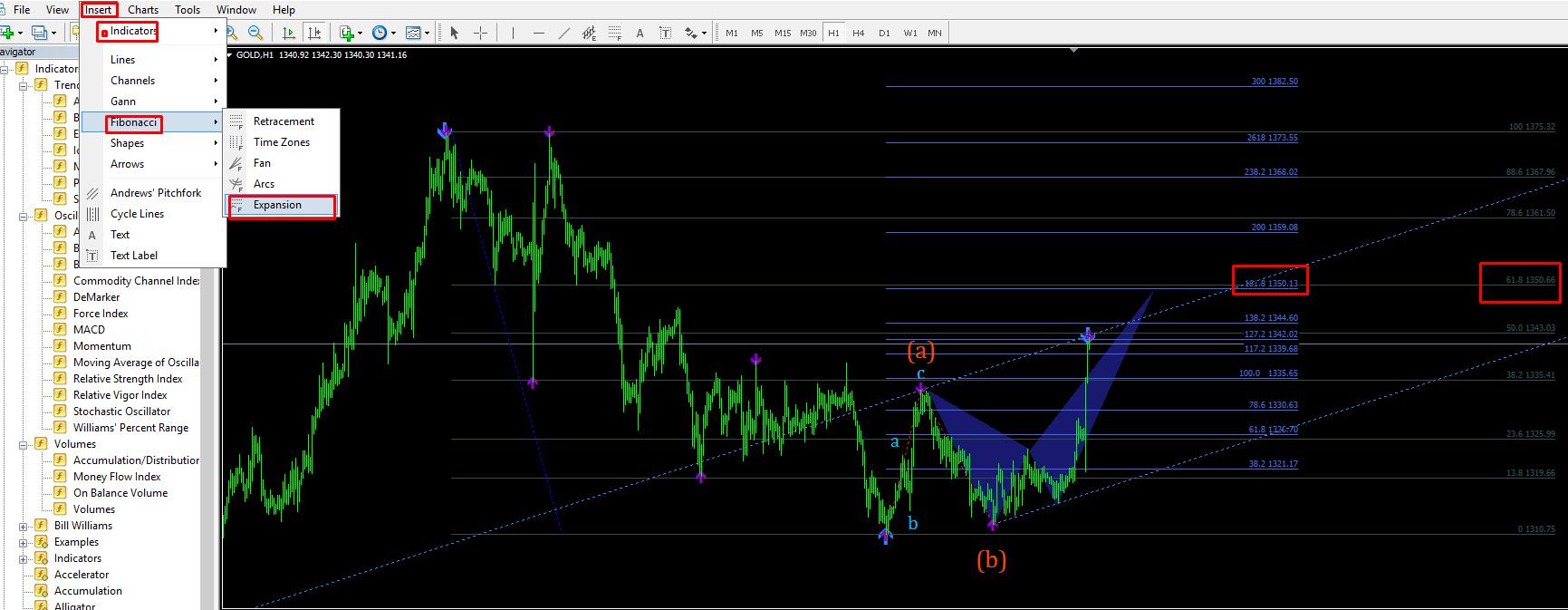Viewport: 1568px width, 610px height.
Task: Click the zoom in magnifier icon
Action: coord(232,33)
